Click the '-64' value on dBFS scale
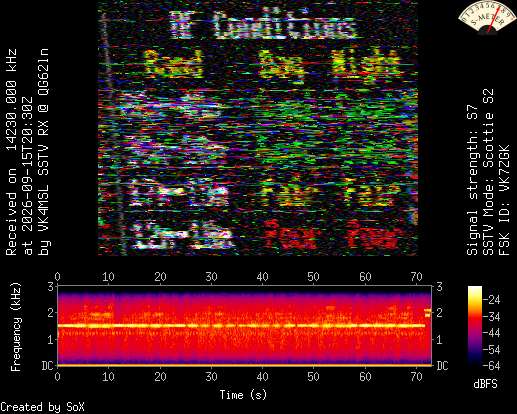This screenshot has height=414, width=517. coord(492,366)
